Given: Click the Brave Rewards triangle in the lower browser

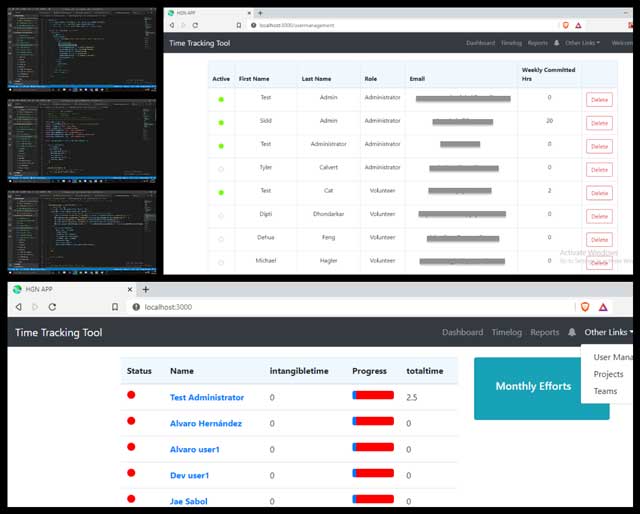Looking at the screenshot, I should click(x=606, y=307).
